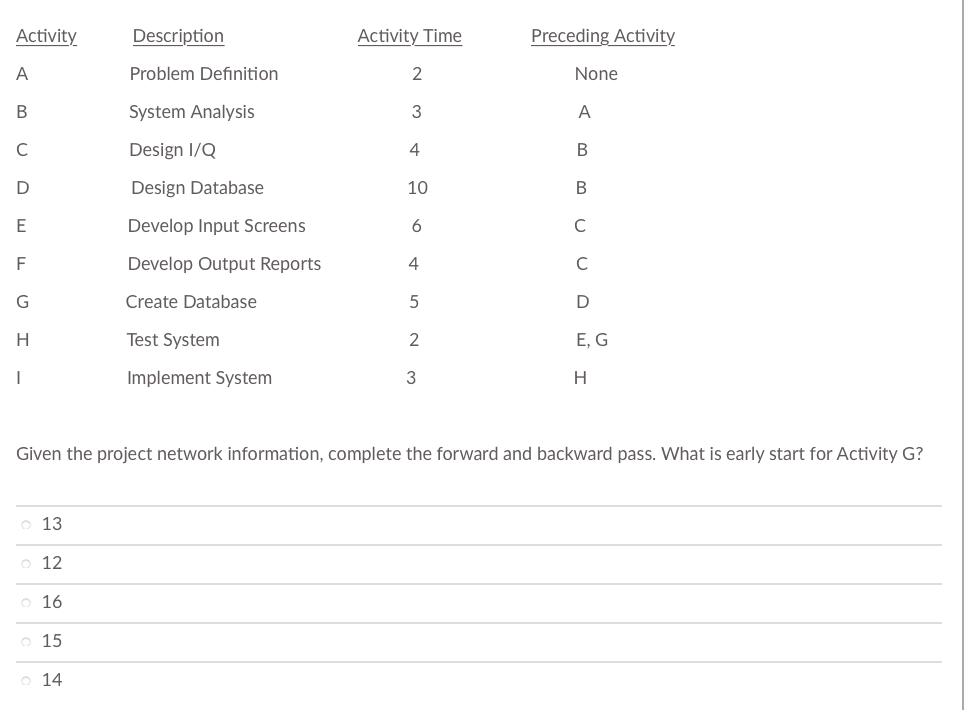The width and height of the screenshot is (964, 710).
Task: Click the Description column header
Action: pyautogui.click(x=179, y=36)
